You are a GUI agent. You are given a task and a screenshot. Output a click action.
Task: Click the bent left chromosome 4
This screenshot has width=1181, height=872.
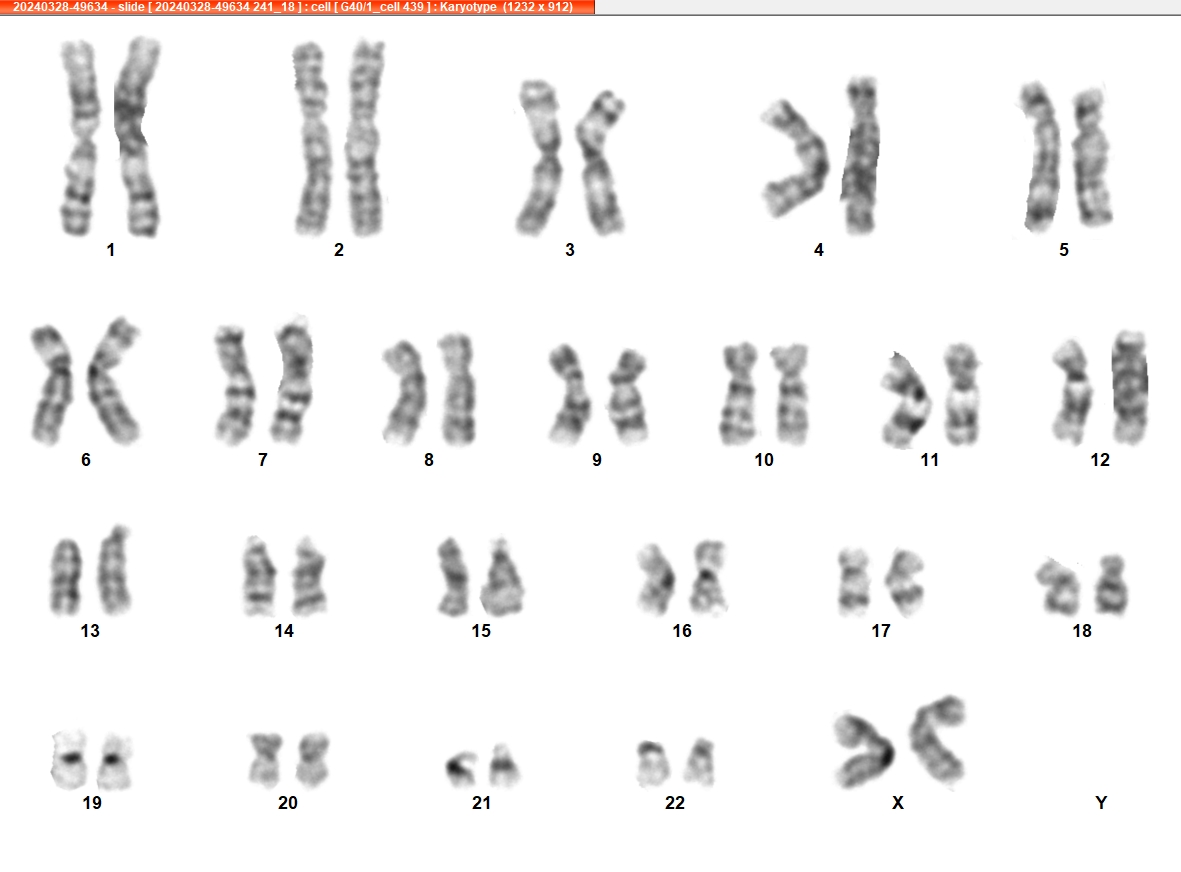(794, 159)
